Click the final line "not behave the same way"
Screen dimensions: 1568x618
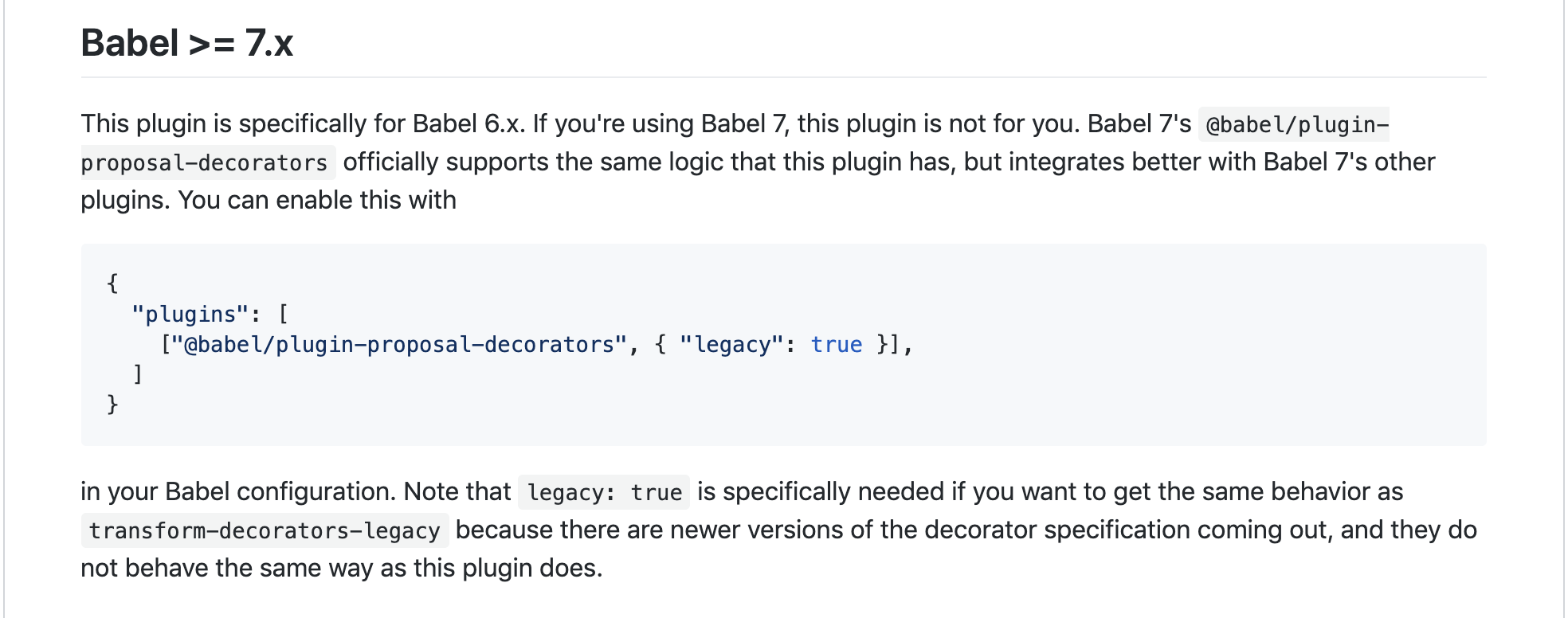coord(341,569)
